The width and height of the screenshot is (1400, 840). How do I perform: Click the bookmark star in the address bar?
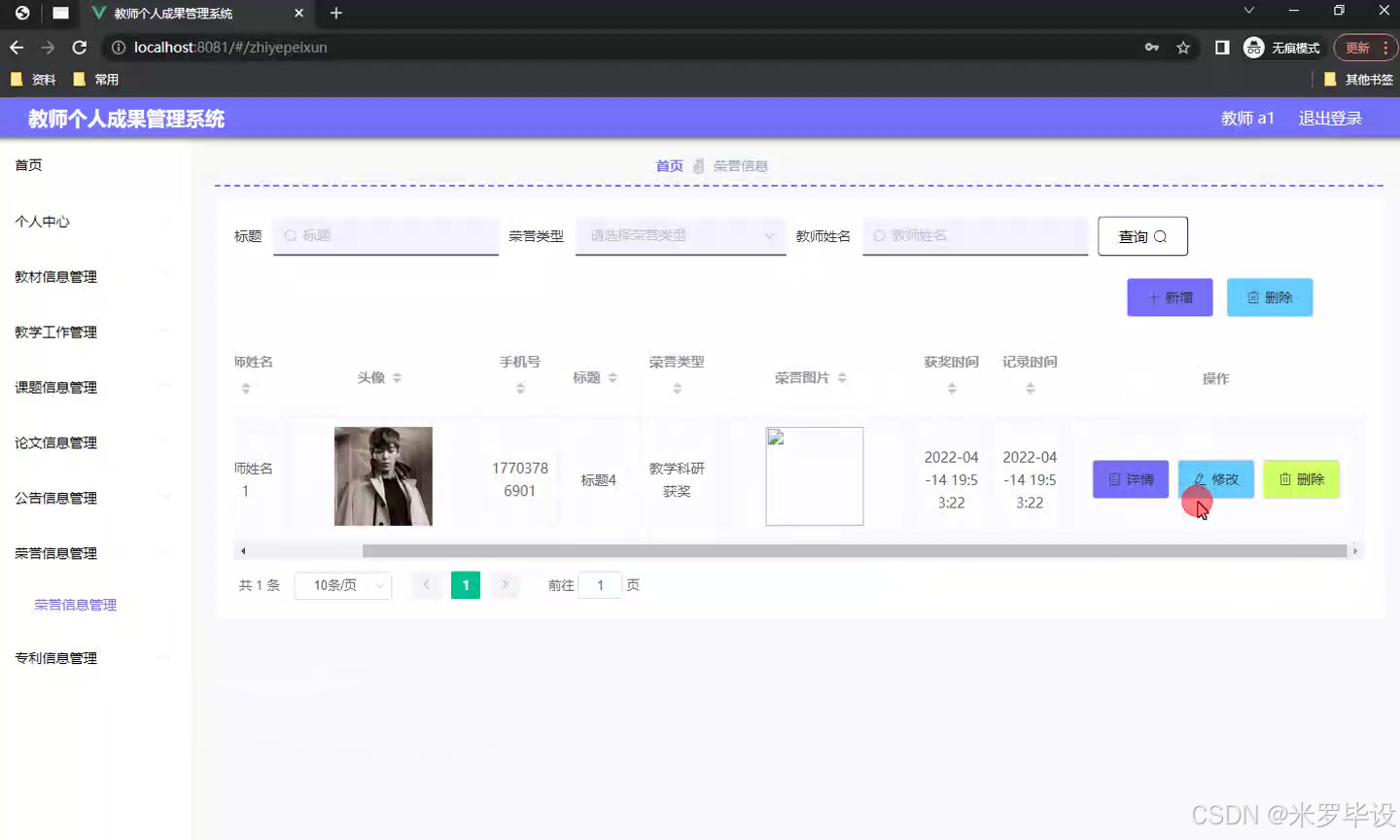(x=1181, y=47)
